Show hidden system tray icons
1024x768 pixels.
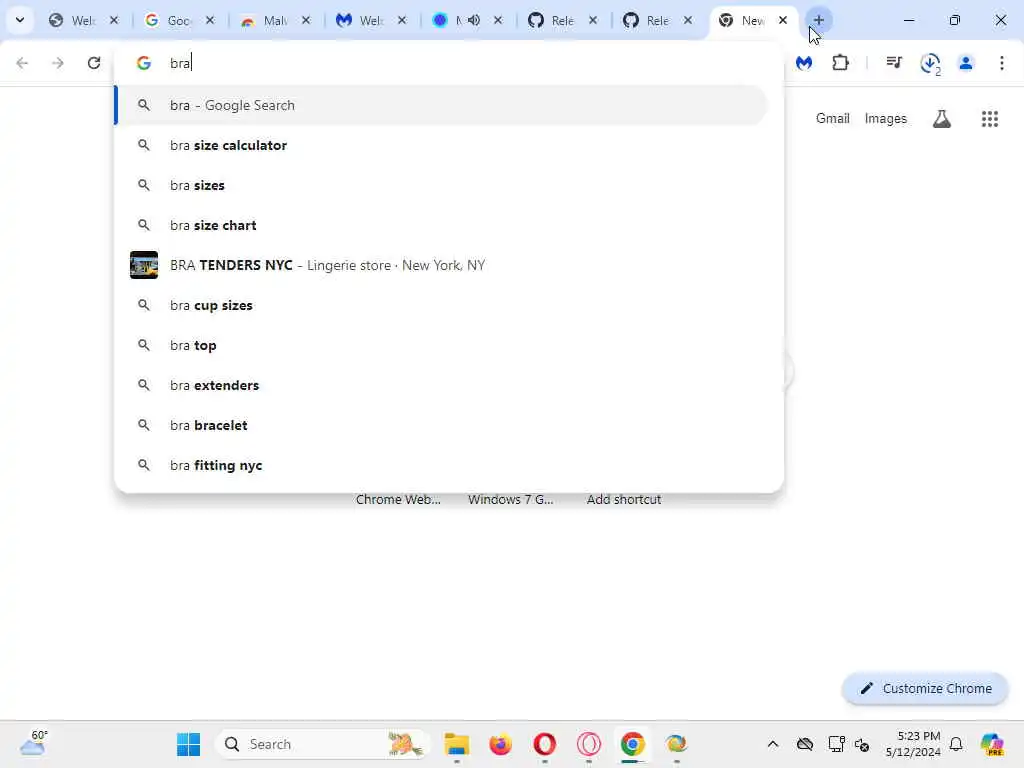point(773,744)
